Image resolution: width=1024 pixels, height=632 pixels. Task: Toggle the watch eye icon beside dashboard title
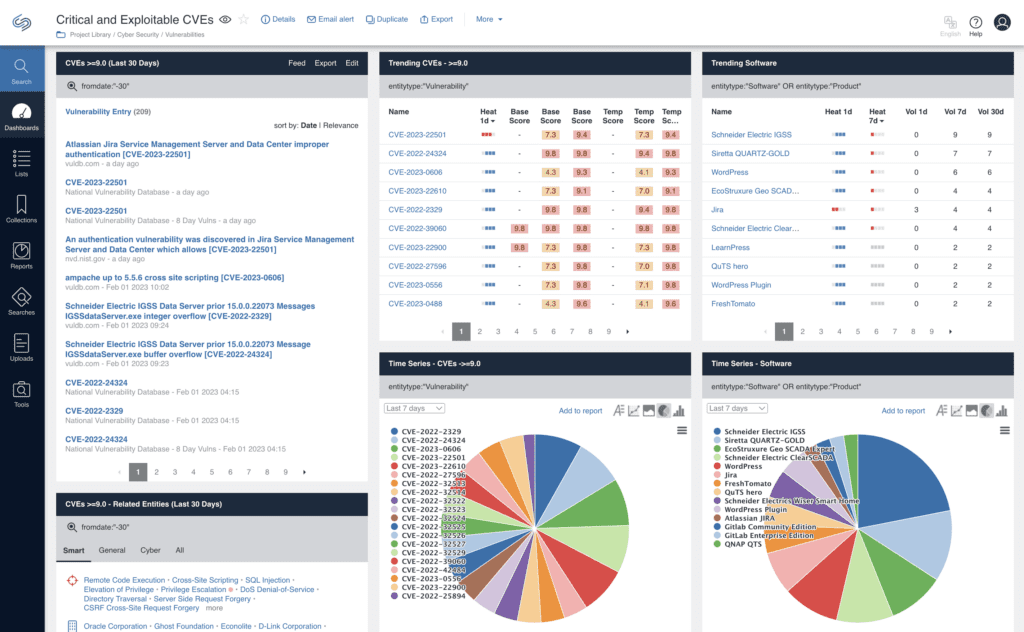pos(225,20)
